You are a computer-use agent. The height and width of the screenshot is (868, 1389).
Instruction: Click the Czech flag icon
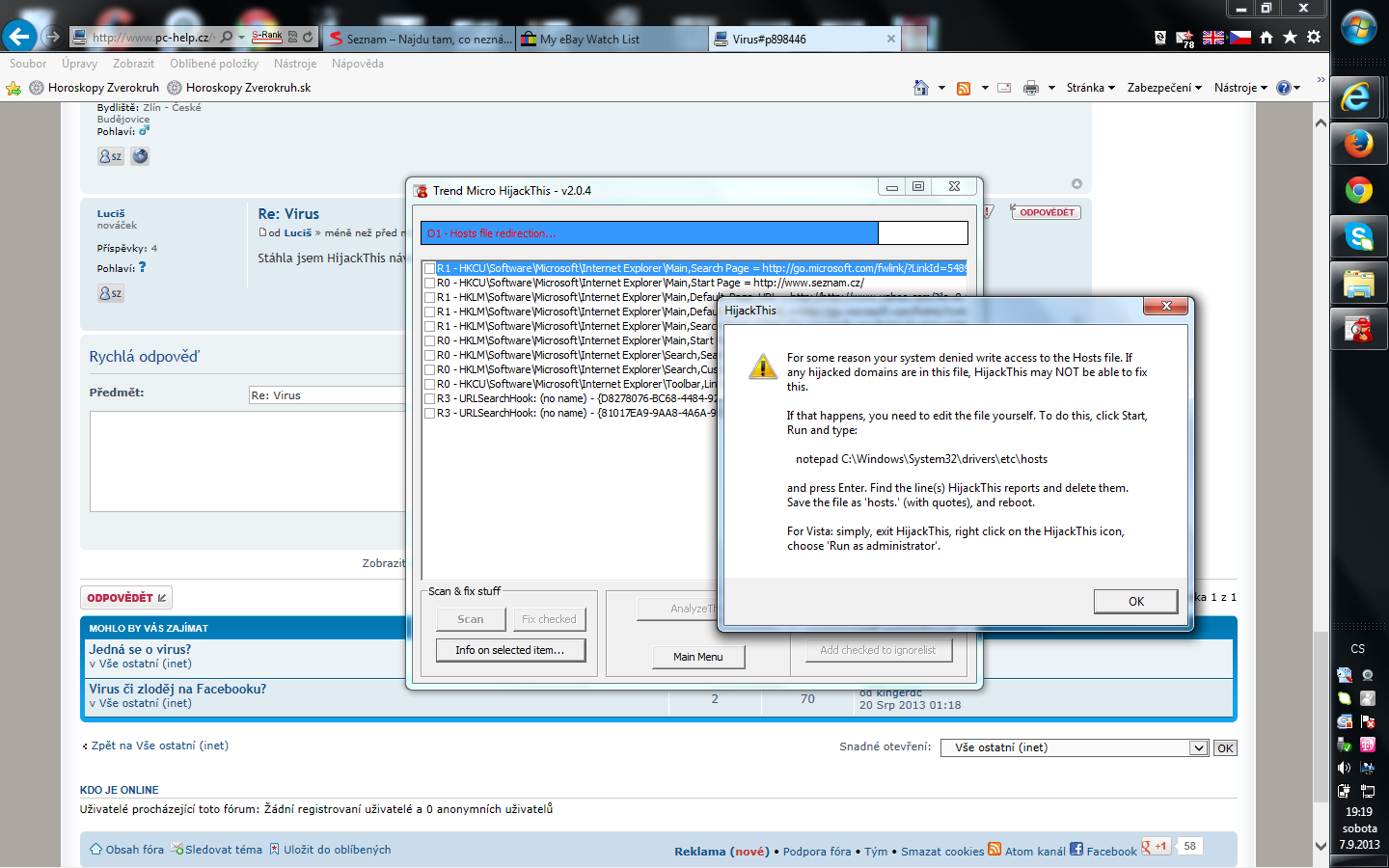point(1239,38)
